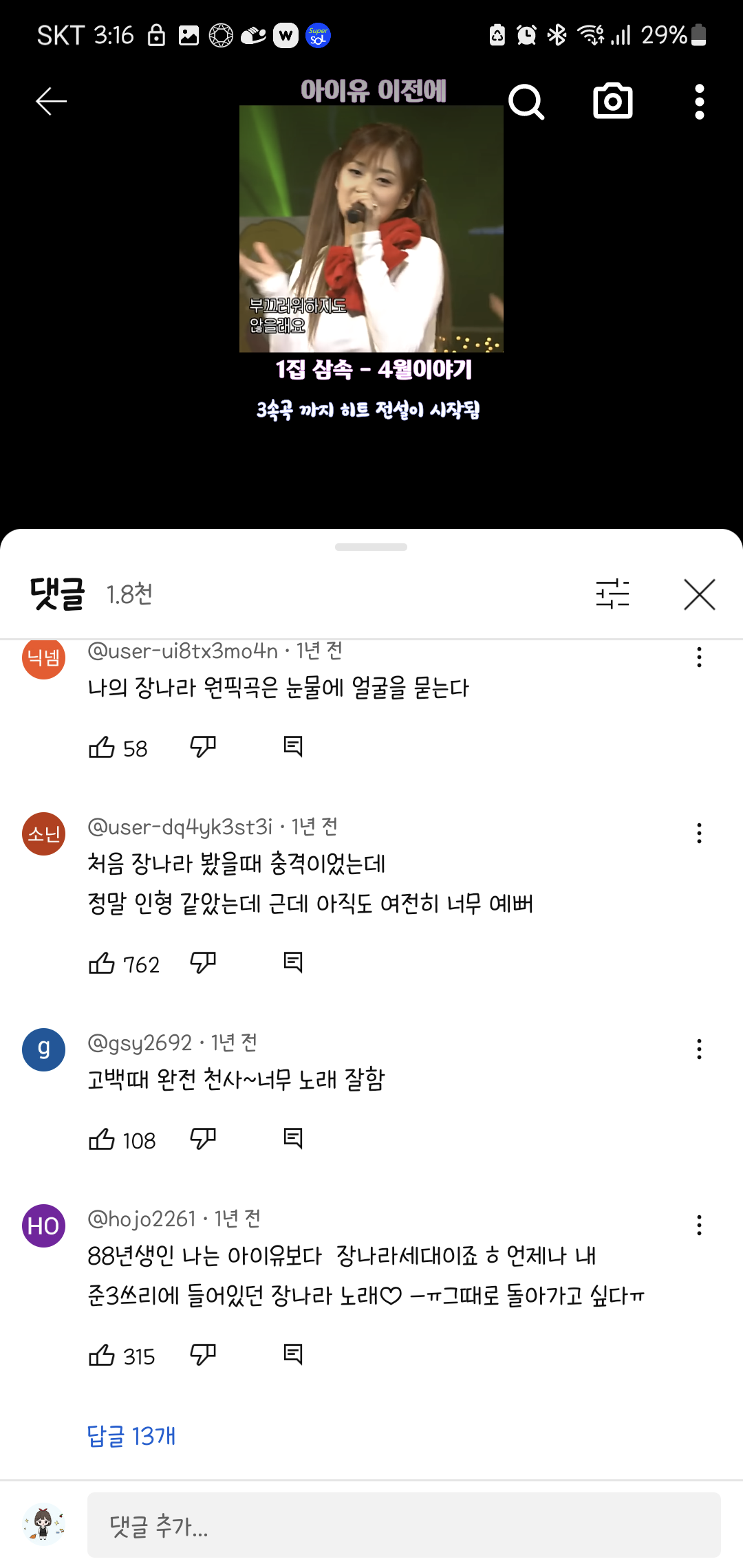
Task: Dislike the comment by @user-dq4yk3st3i
Action: coord(203,963)
